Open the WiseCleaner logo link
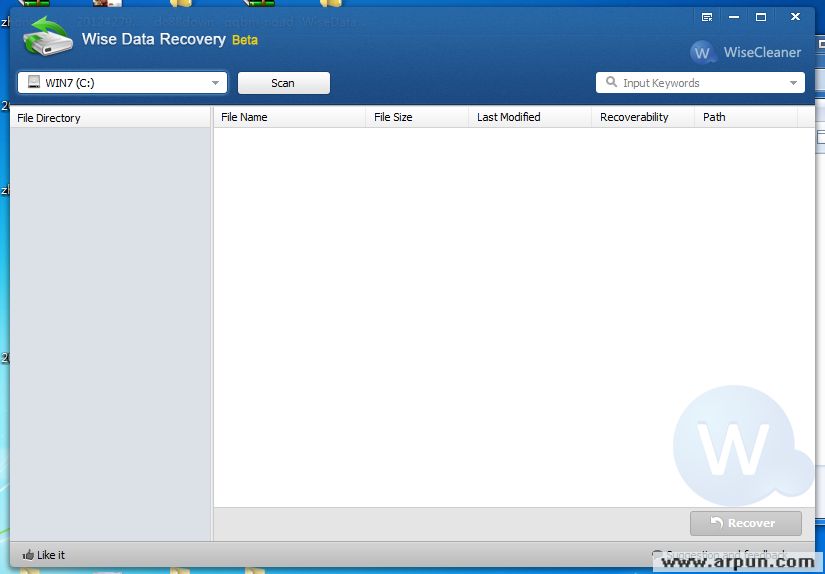Screen dimensions: 825x574 coord(746,52)
